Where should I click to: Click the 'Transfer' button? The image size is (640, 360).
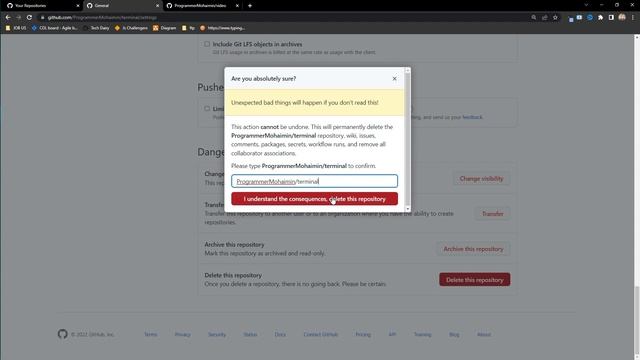point(492,213)
